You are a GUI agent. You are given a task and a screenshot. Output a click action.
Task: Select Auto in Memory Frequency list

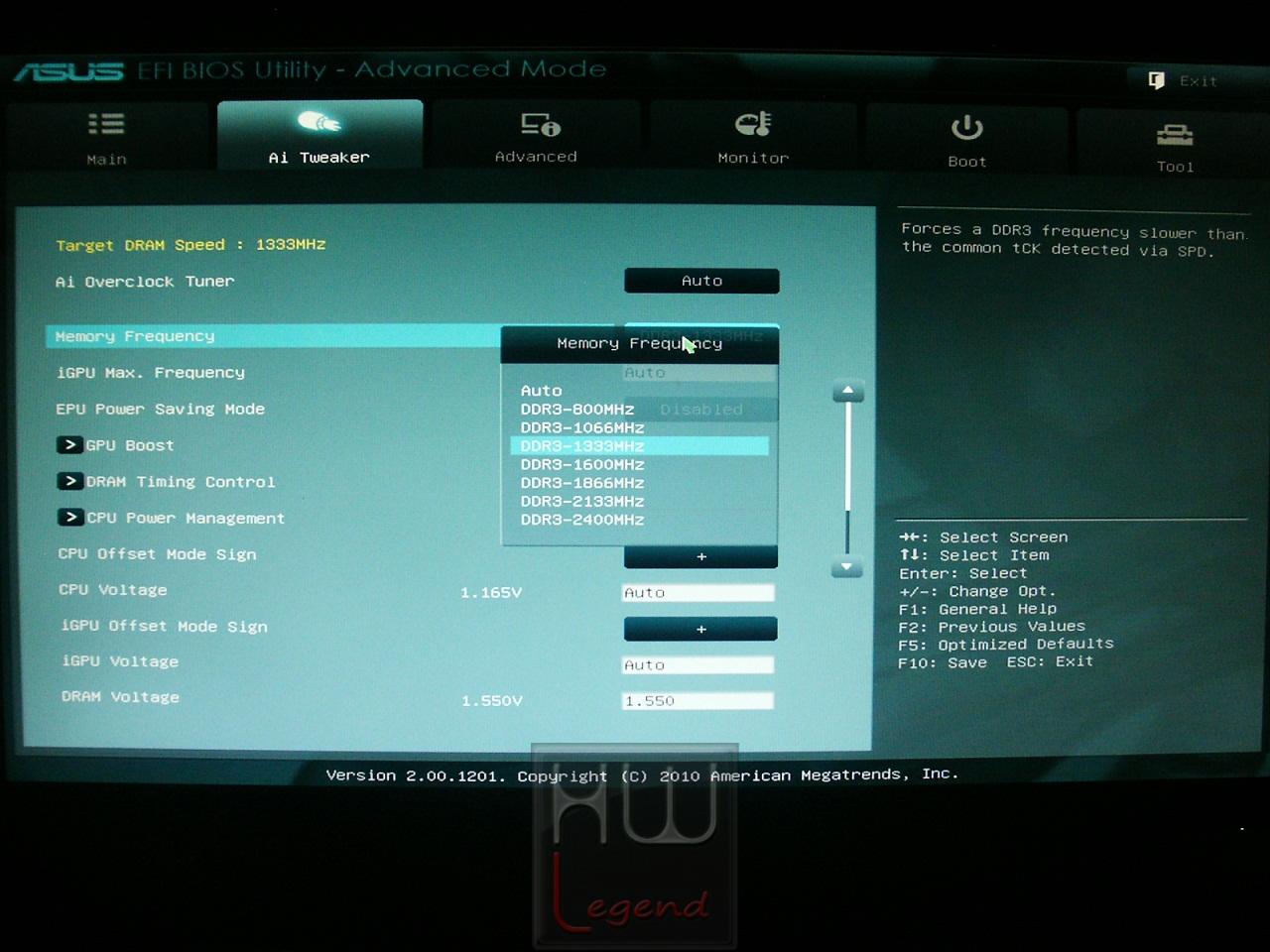pyautogui.click(x=541, y=391)
